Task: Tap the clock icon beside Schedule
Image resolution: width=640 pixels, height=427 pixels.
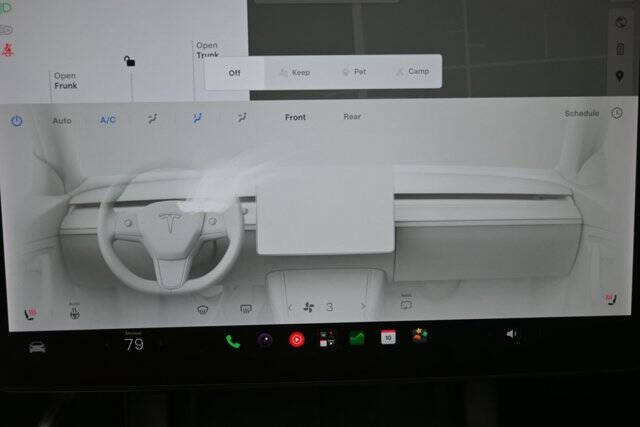Action: click(x=617, y=113)
